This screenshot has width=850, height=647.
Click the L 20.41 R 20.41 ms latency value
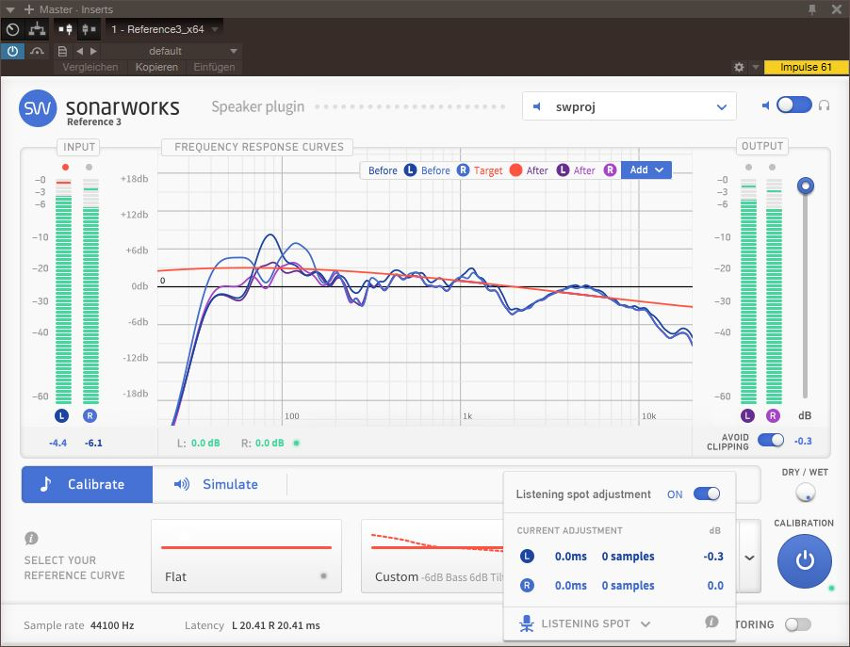pos(276,625)
